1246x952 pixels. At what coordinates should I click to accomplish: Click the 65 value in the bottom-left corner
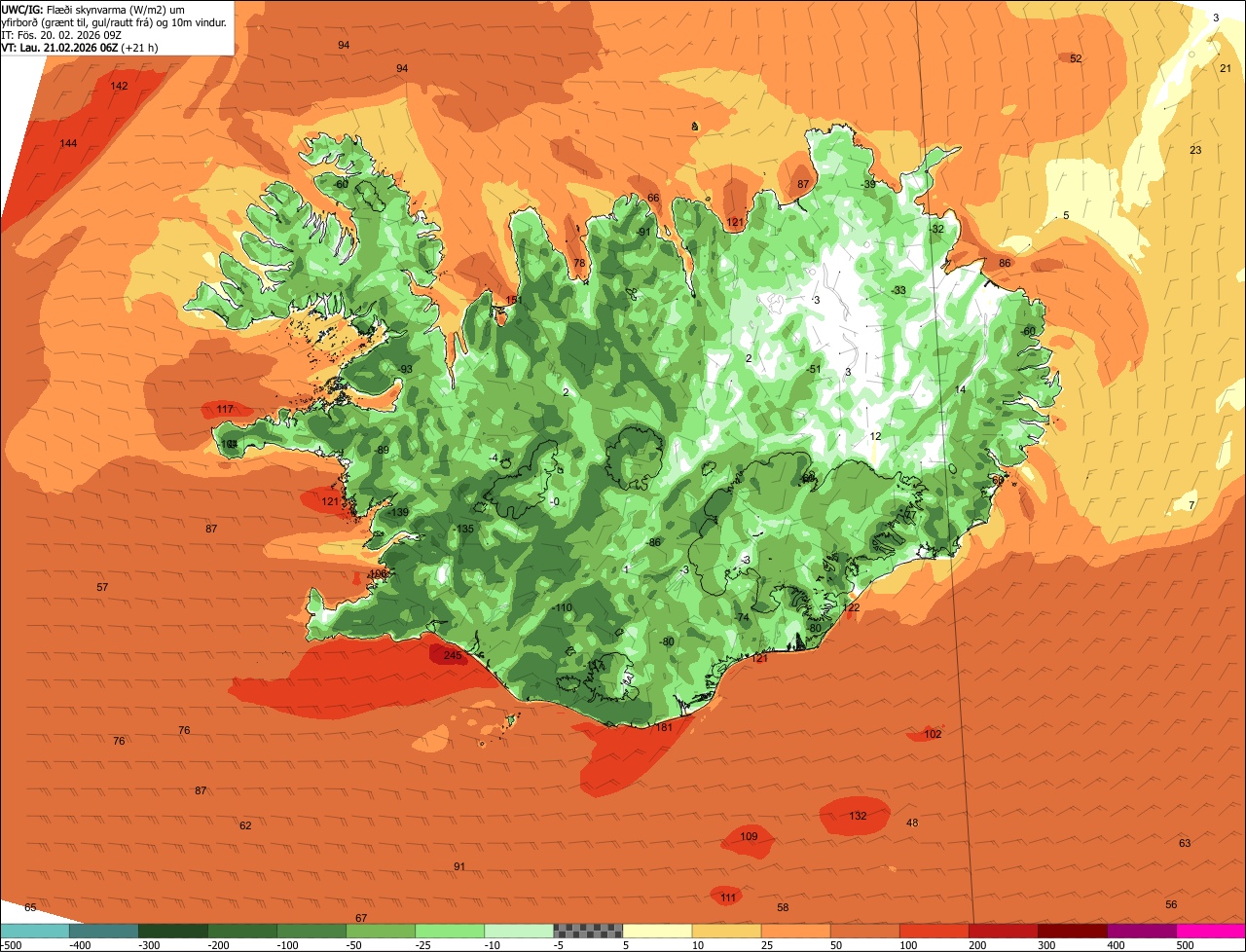[30, 907]
